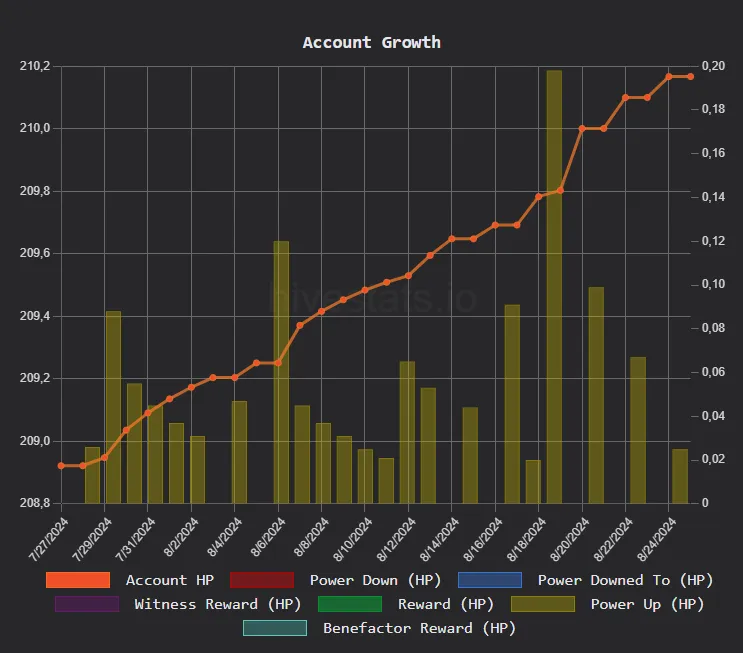Click the 'Benefactor Reward (HP)' legend label
743x653 pixels.
tap(419, 628)
